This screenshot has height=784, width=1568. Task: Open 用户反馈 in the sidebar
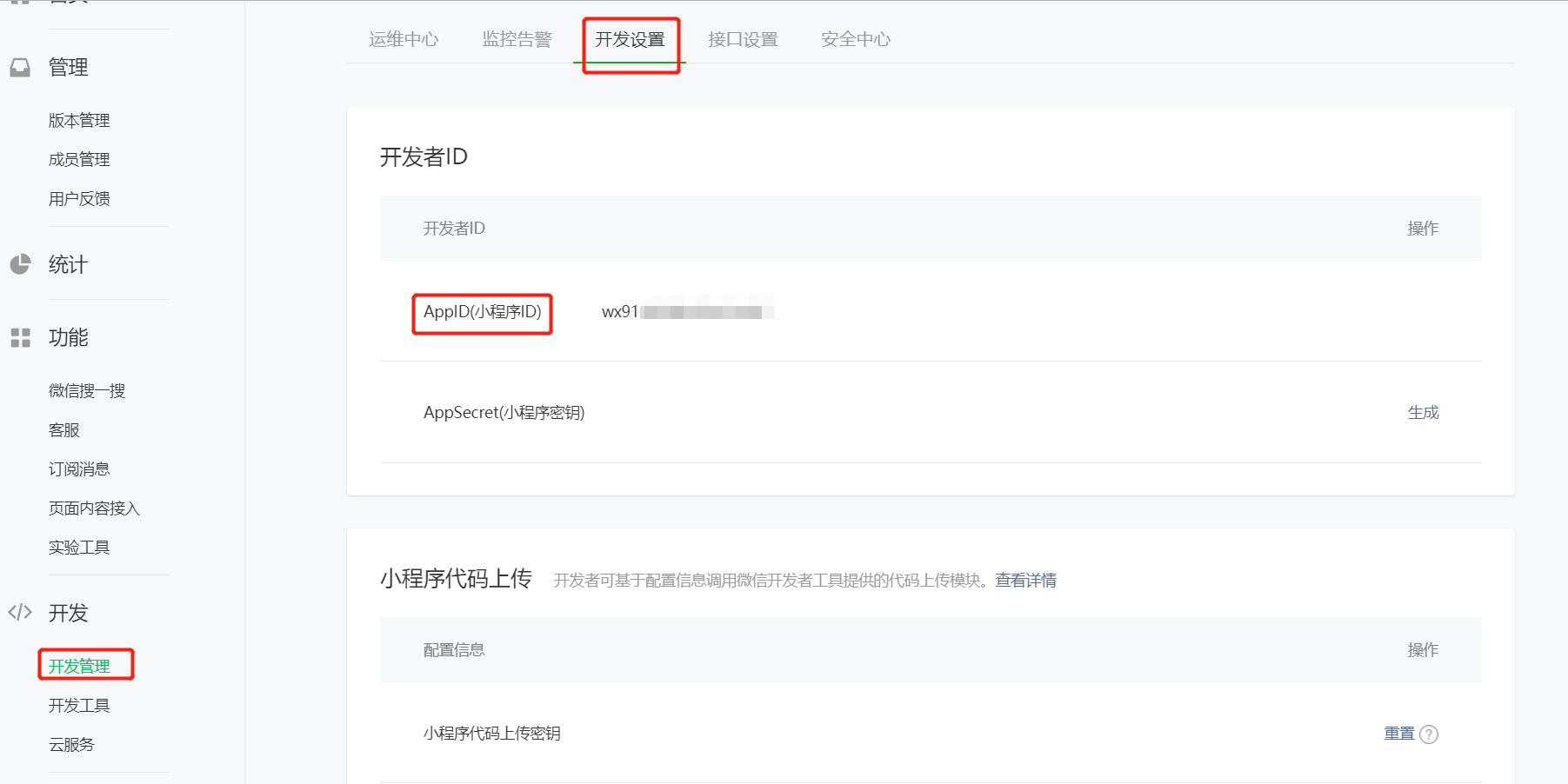(79, 198)
